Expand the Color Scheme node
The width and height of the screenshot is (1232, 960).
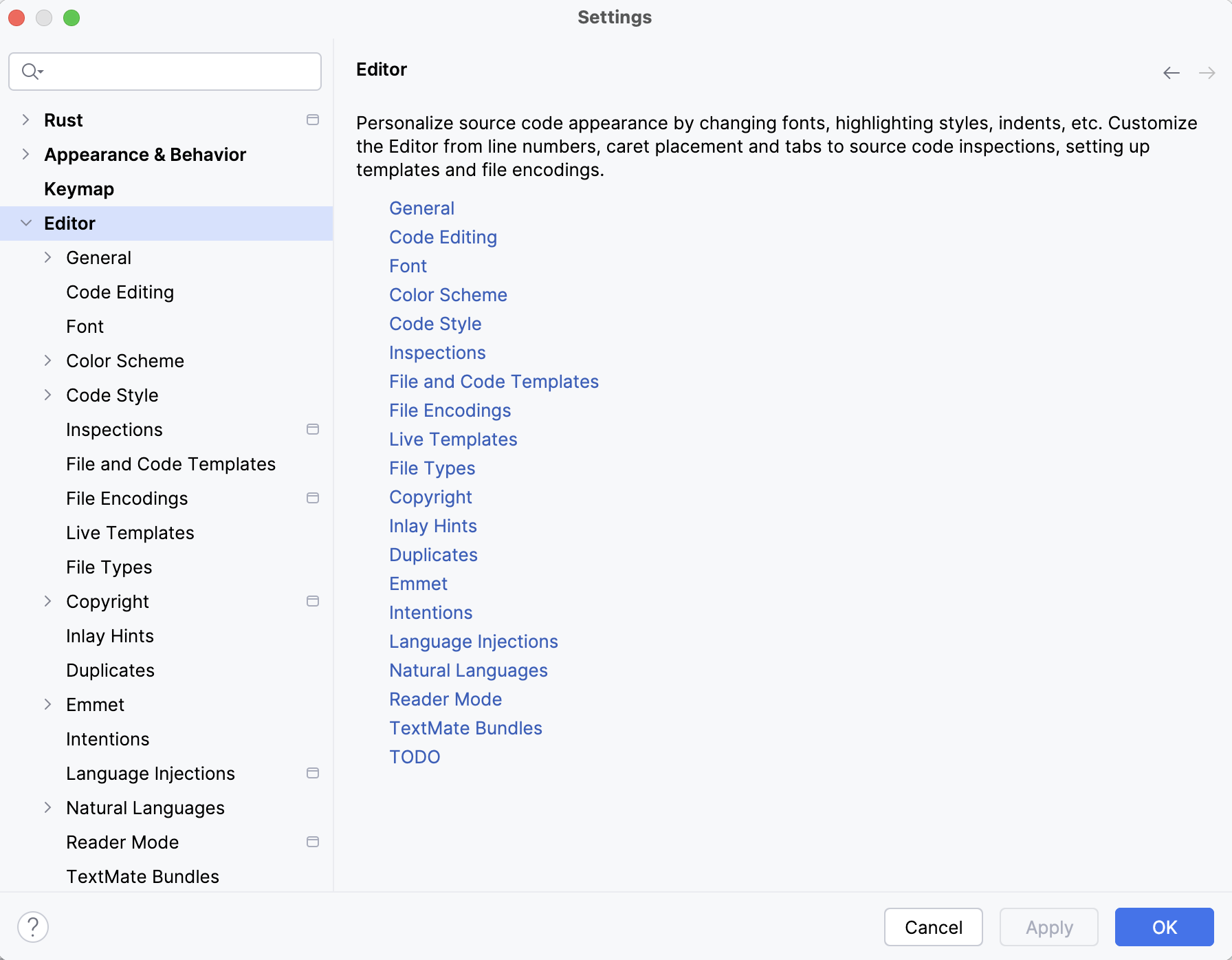pyautogui.click(x=47, y=360)
